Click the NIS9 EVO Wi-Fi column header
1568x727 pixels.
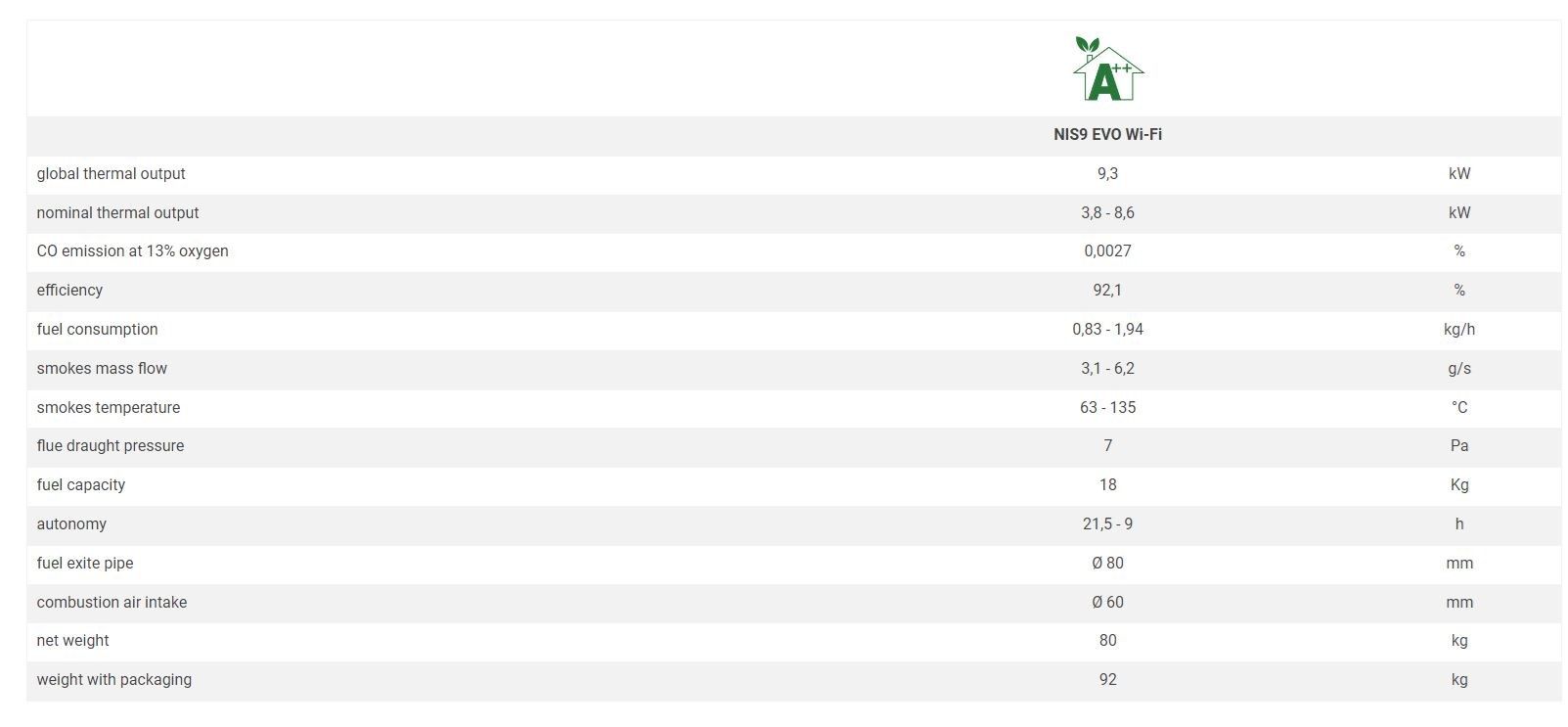1107,135
